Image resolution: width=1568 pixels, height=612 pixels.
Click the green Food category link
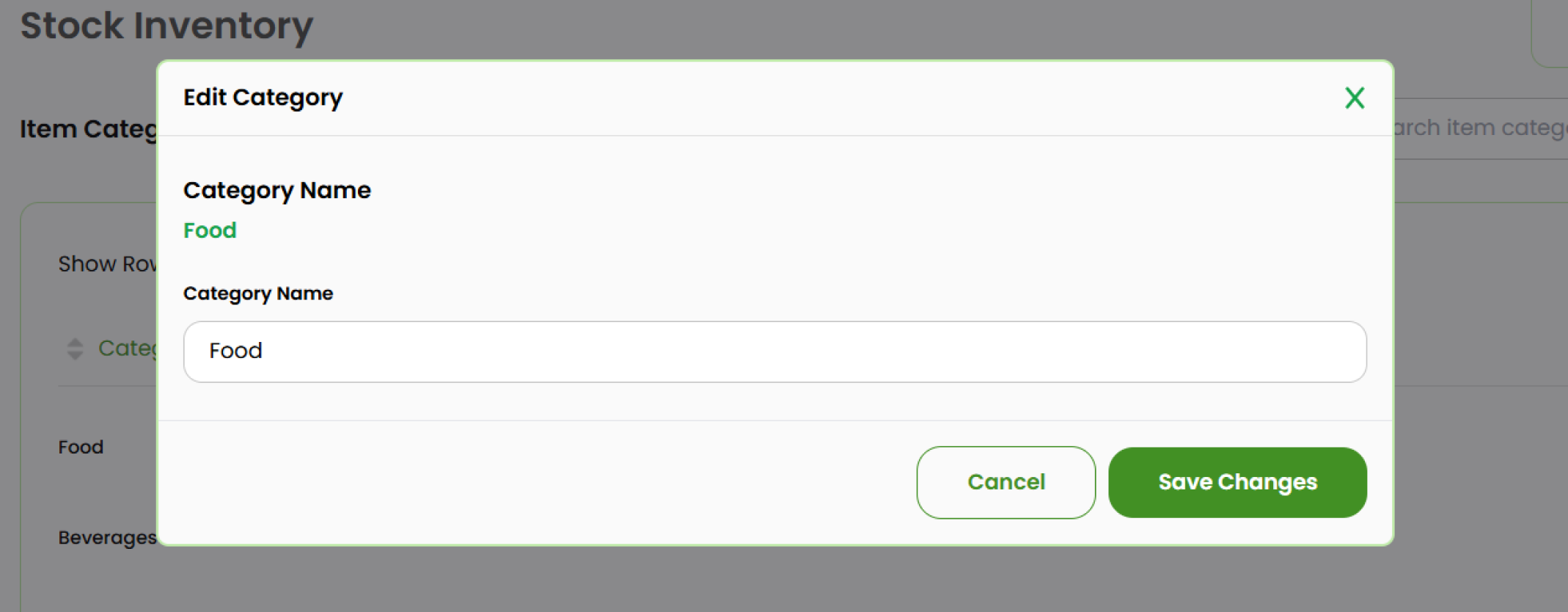click(210, 230)
